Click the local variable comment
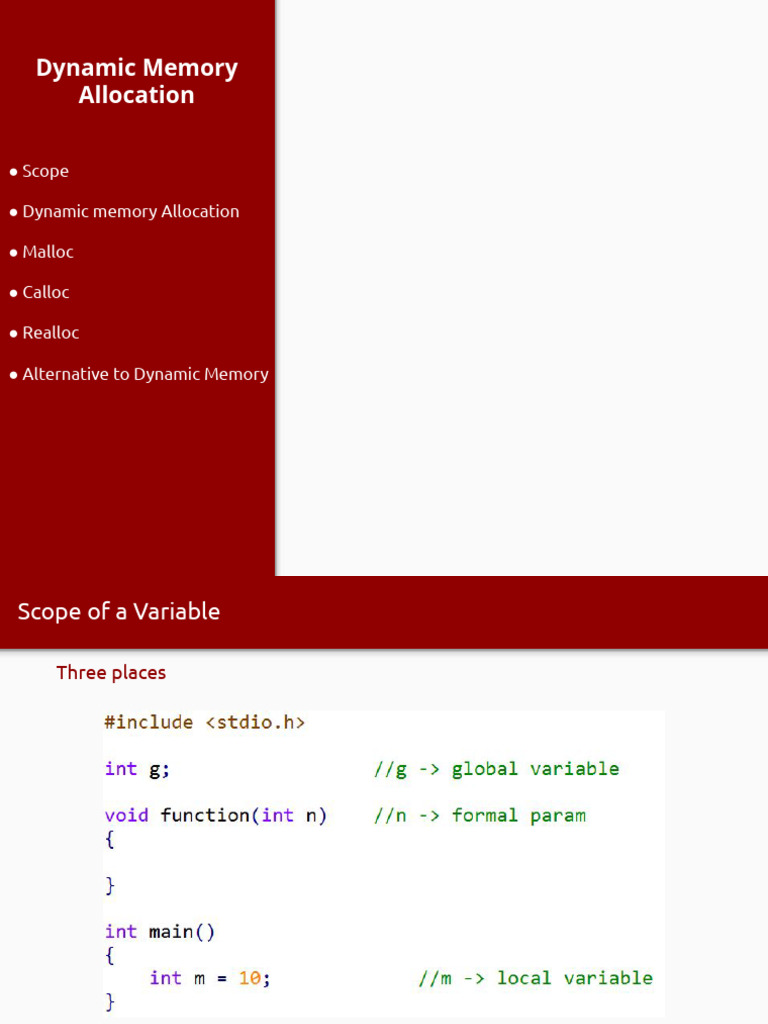768x1024 pixels. click(535, 978)
